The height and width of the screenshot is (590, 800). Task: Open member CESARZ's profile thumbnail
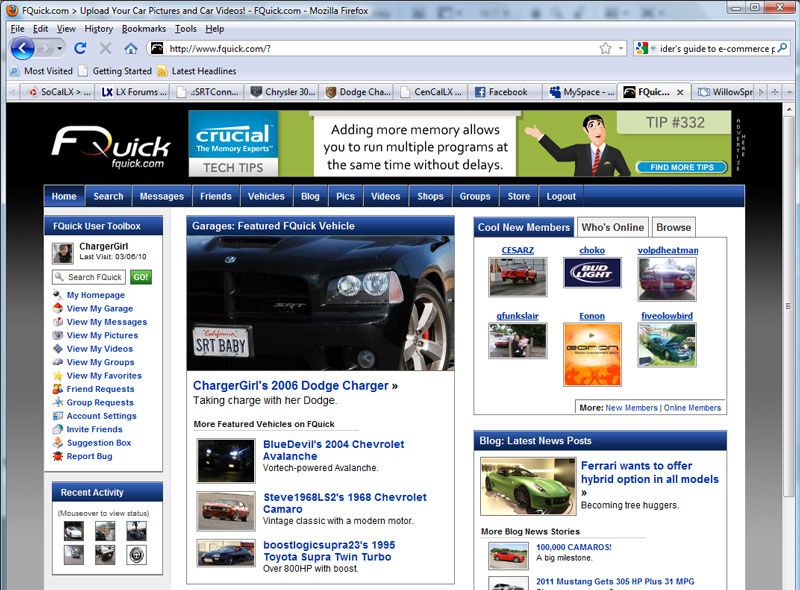pos(517,277)
